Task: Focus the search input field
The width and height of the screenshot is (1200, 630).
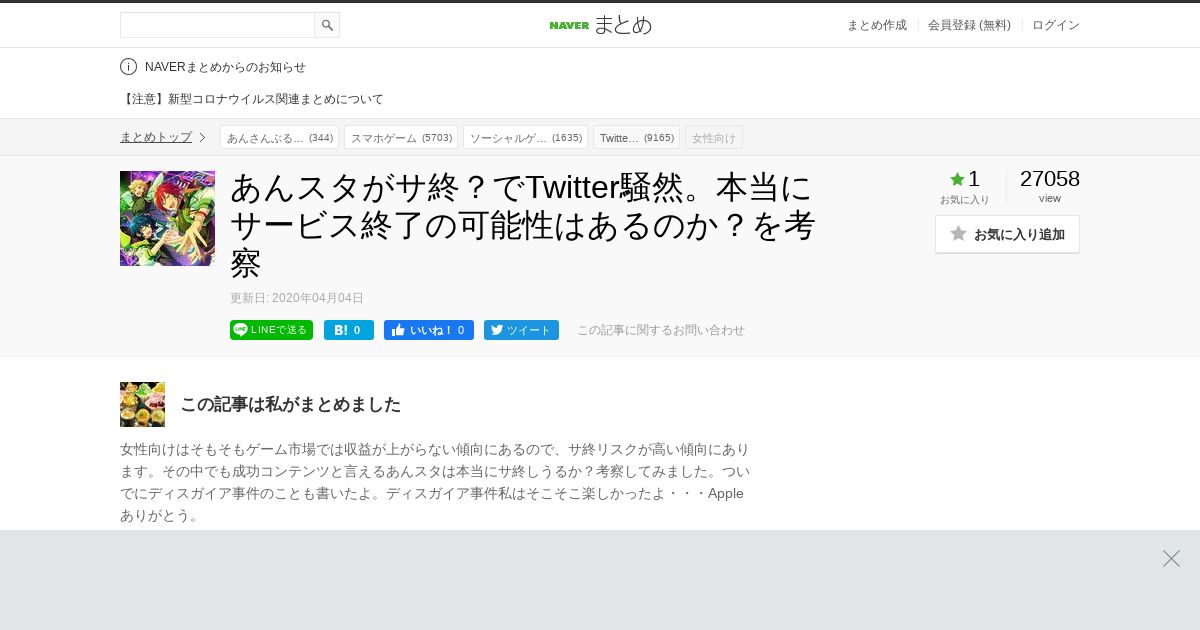Action: [x=217, y=25]
